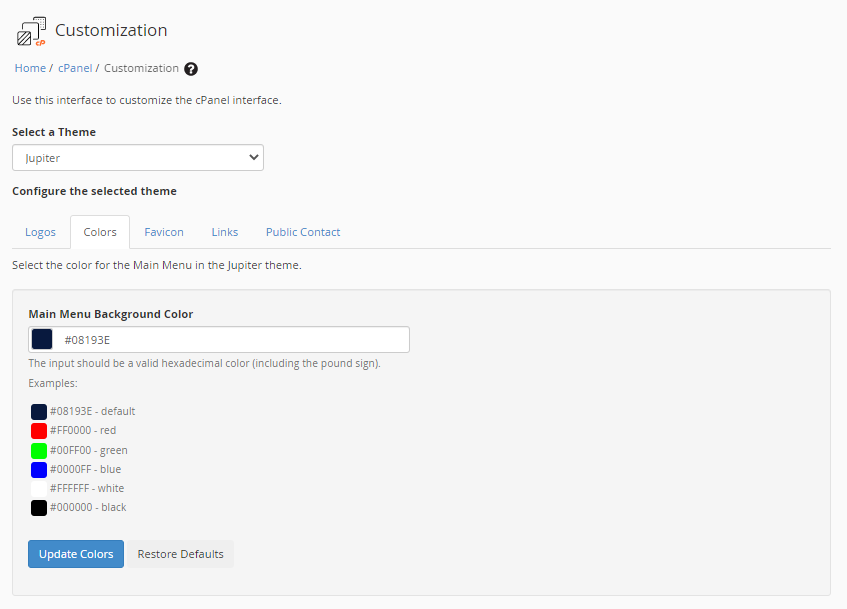The height and width of the screenshot is (609, 847).
Task: Open the help question mark icon
Action: [191, 69]
